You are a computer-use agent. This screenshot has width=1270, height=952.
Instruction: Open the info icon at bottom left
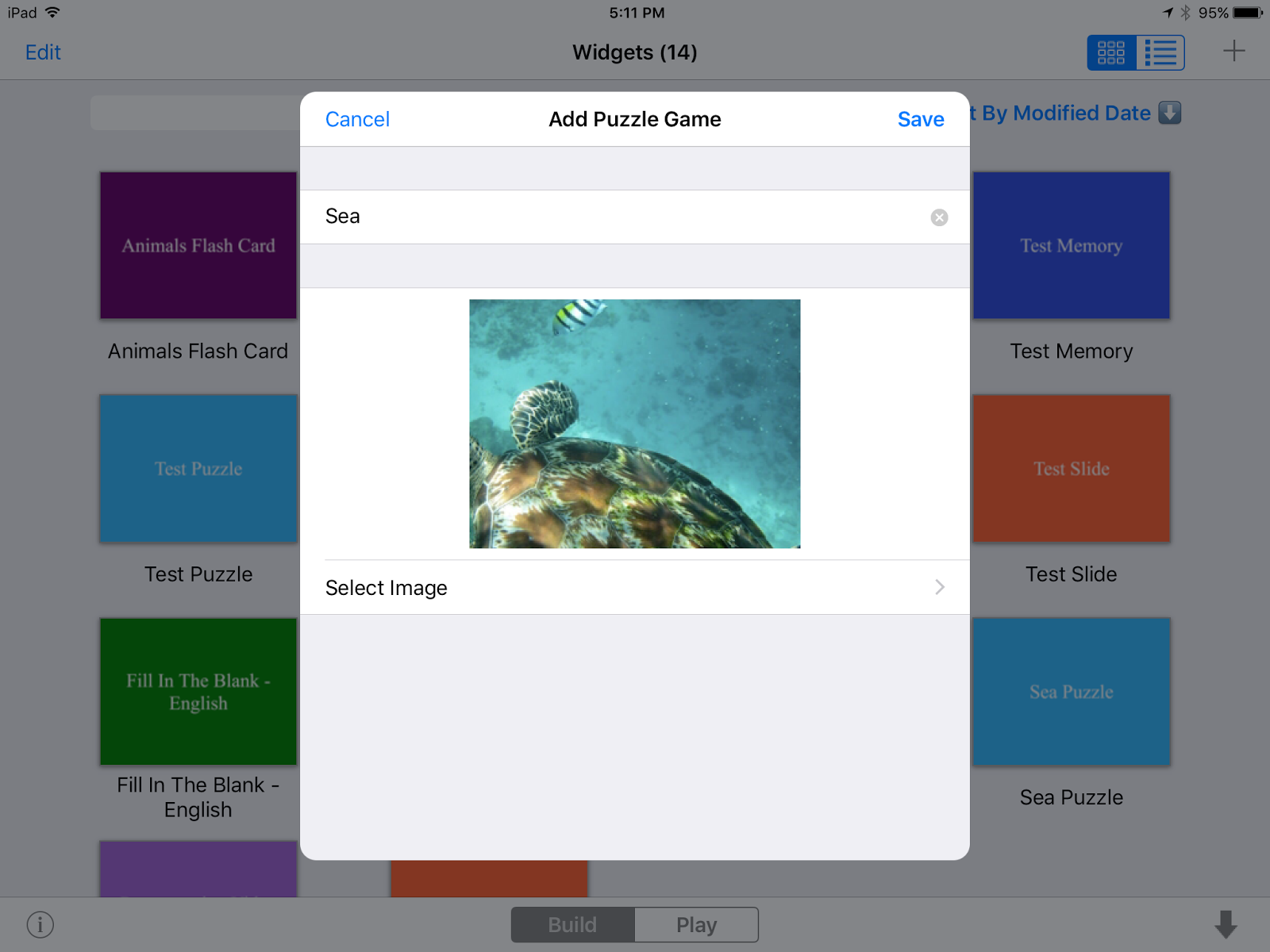[40, 924]
